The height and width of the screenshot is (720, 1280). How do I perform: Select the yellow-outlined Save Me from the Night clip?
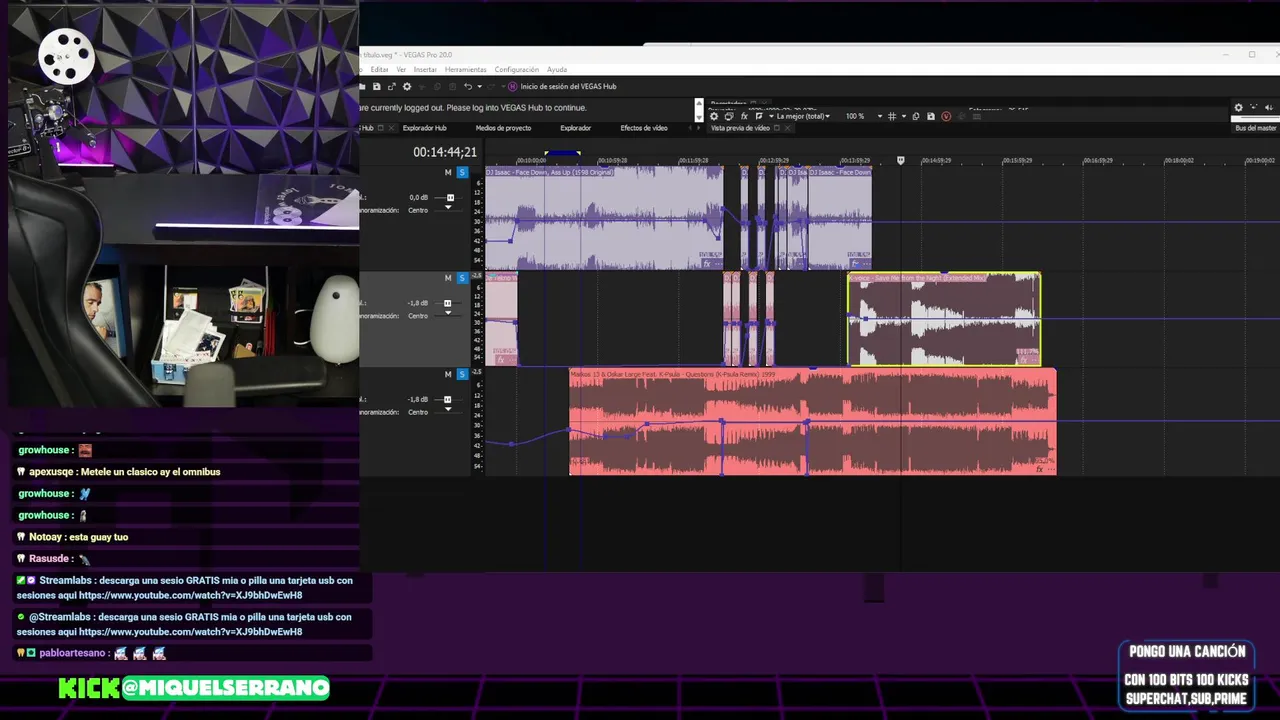(944, 319)
